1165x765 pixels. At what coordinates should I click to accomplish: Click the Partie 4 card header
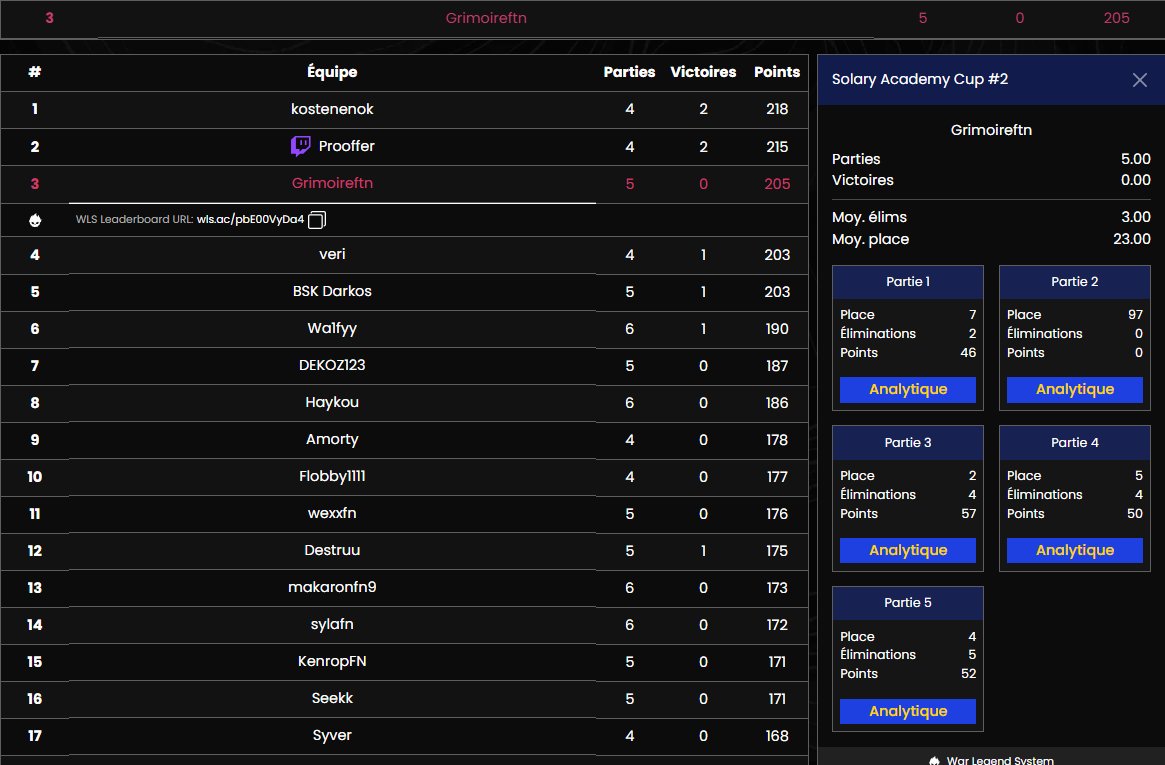pos(1074,443)
